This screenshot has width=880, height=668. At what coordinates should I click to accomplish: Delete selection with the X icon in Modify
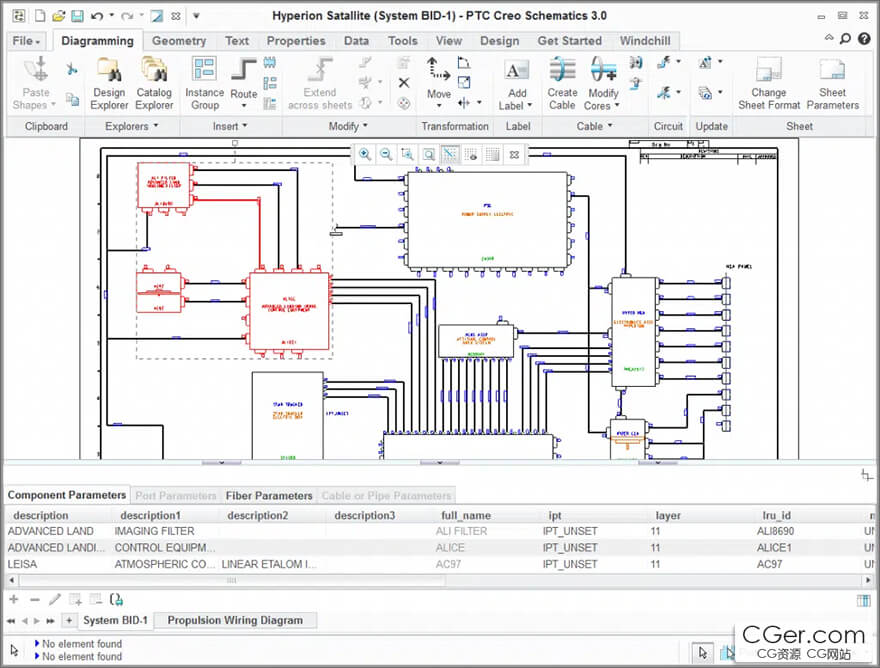pyautogui.click(x=404, y=83)
